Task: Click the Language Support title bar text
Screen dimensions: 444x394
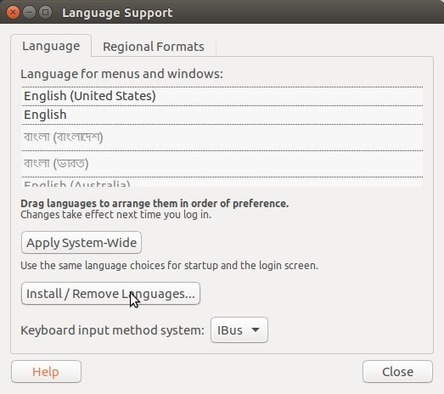Action: pyautogui.click(x=117, y=13)
